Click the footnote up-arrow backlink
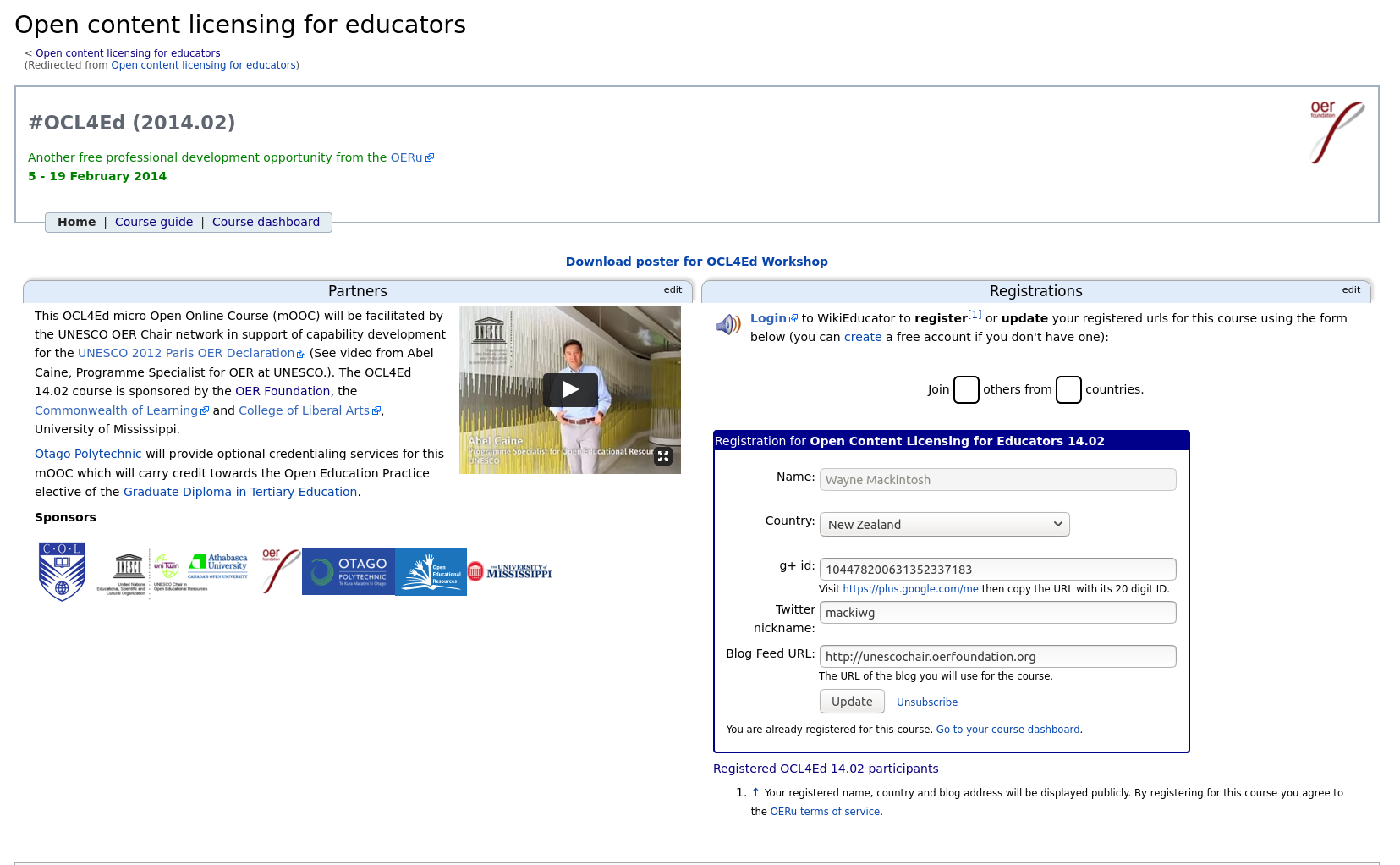 (755, 793)
